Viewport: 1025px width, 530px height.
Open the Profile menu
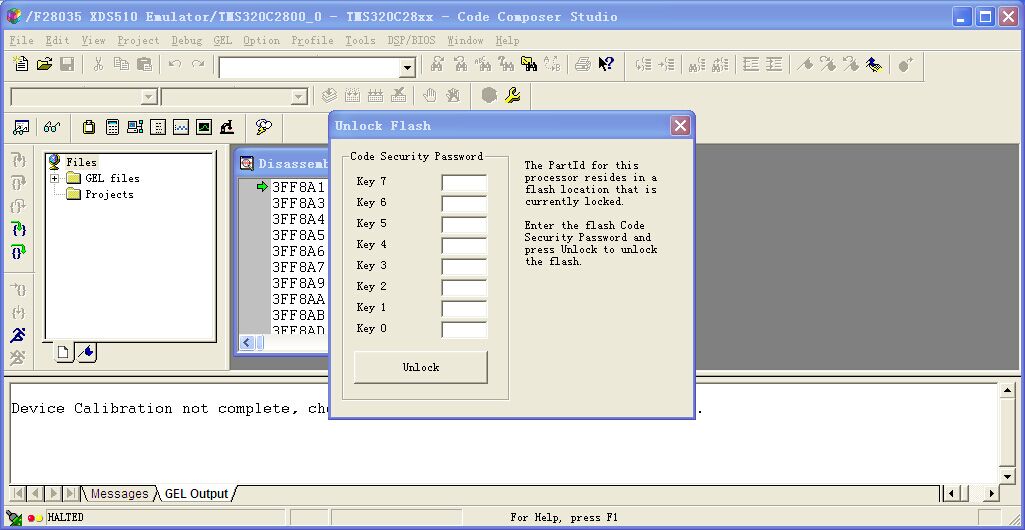click(312, 41)
